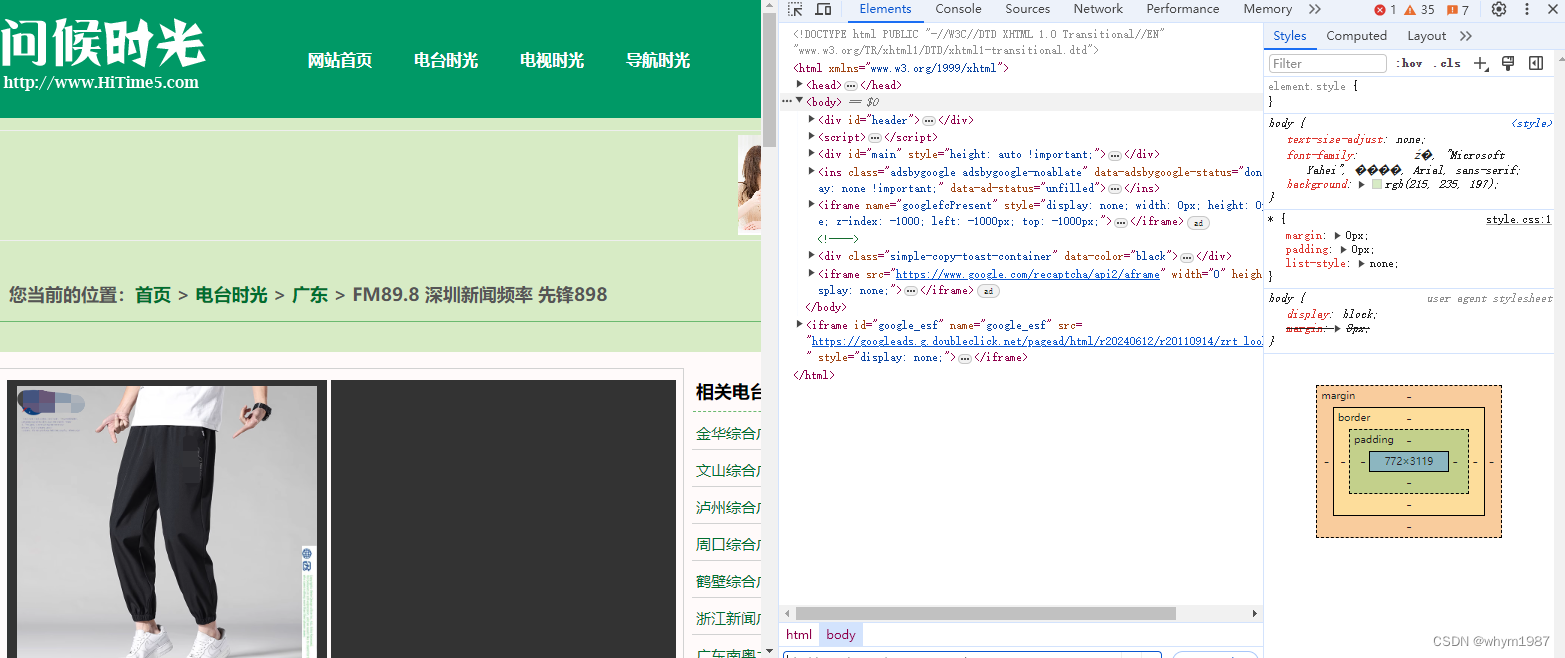Expand the simple-copy-toast-container div node
The width and height of the screenshot is (1565, 658).
[812, 256]
